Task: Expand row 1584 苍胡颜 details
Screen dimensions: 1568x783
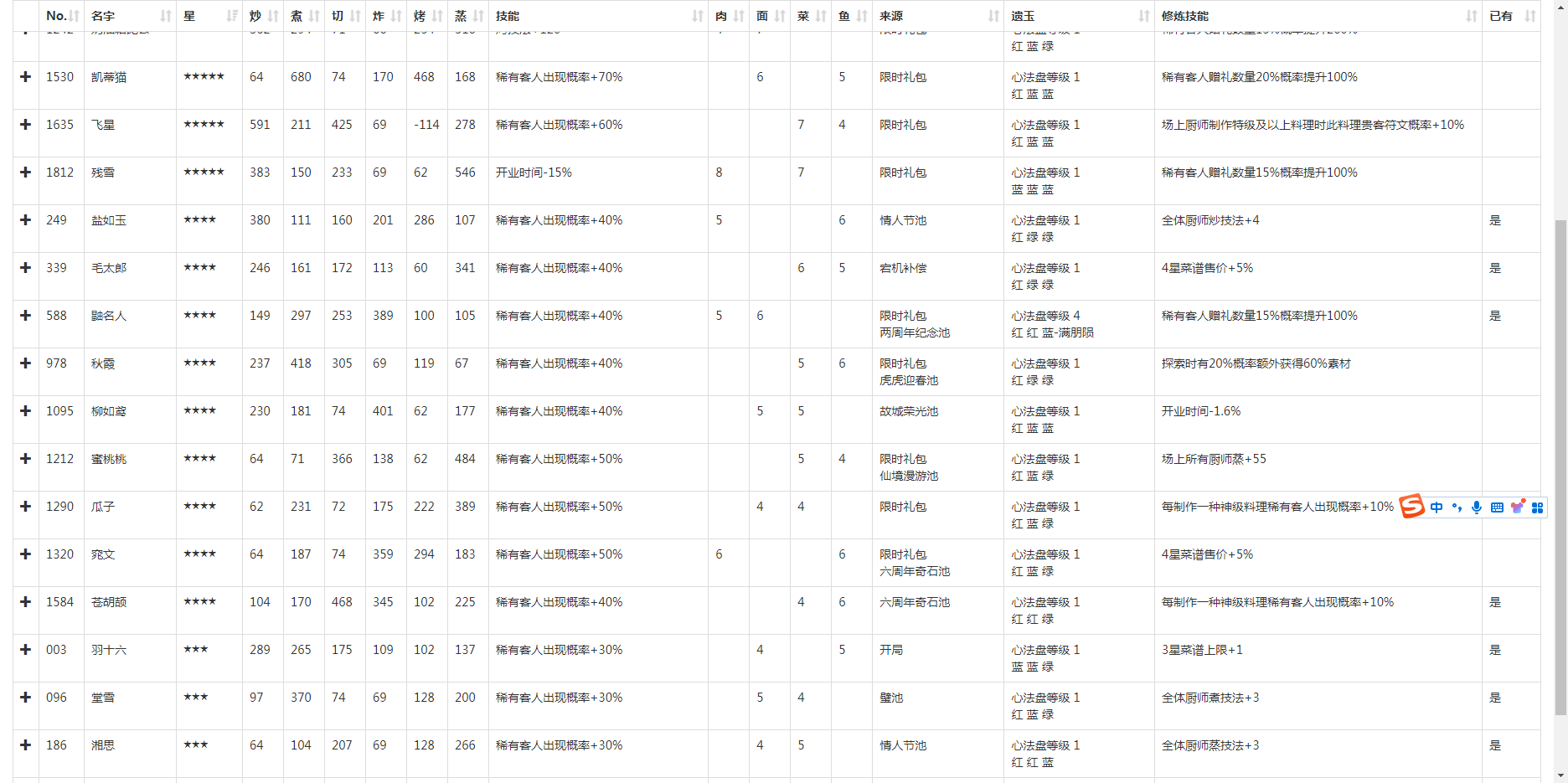Action: [26, 602]
